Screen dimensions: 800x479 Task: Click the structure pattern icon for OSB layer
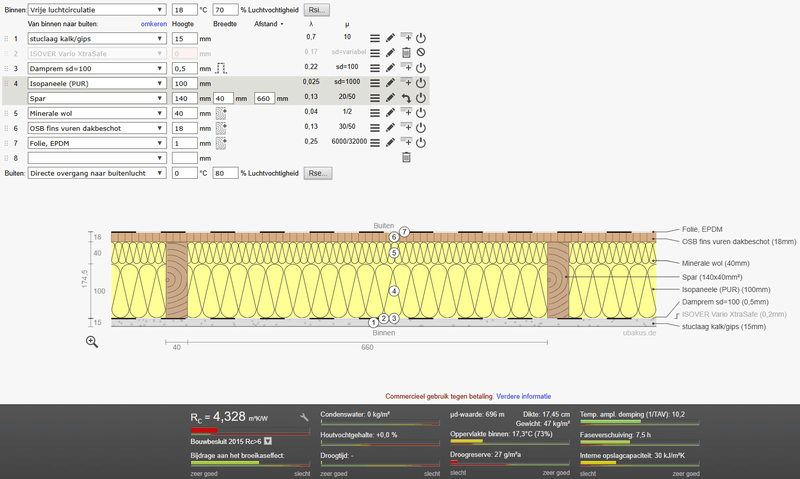pos(221,128)
